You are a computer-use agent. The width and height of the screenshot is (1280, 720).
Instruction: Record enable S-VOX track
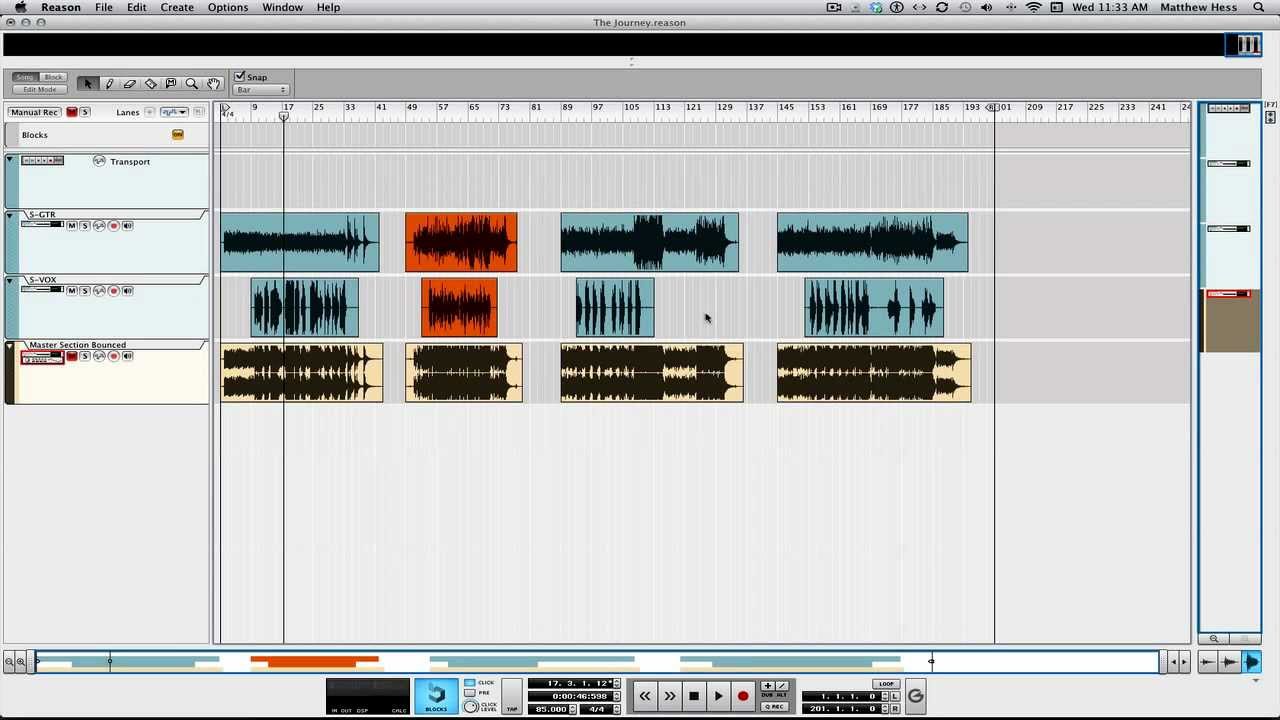tap(114, 291)
